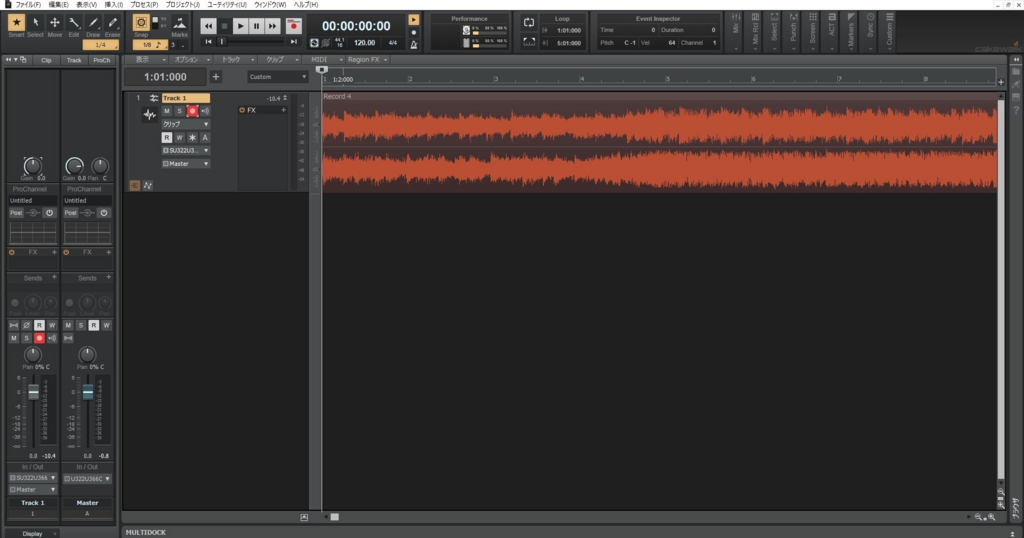This screenshot has width=1024, height=538.
Task: Select the Smart tool
Action: pos(16,24)
